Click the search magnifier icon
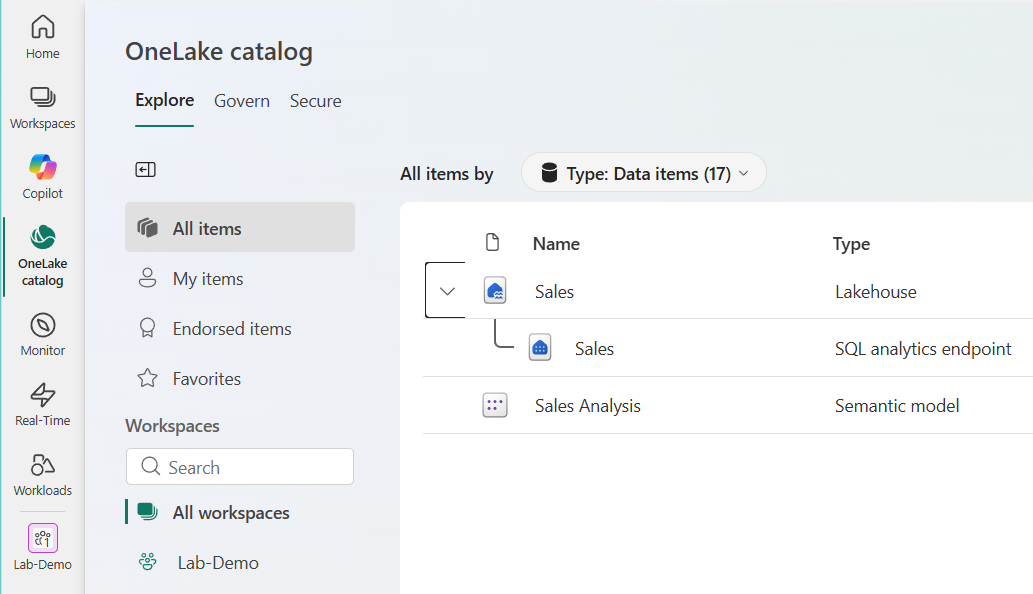This screenshot has width=1033, height=594. click(151, 466)
